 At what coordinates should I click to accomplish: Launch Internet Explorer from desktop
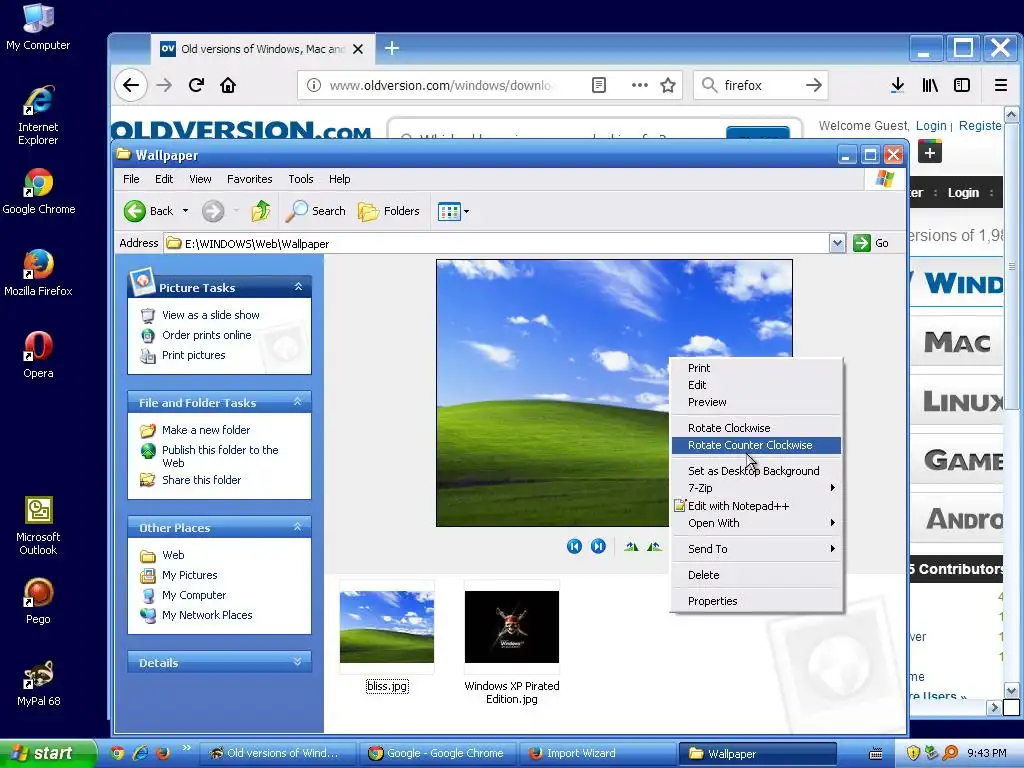pyautogui.click(x=38, y=115)
